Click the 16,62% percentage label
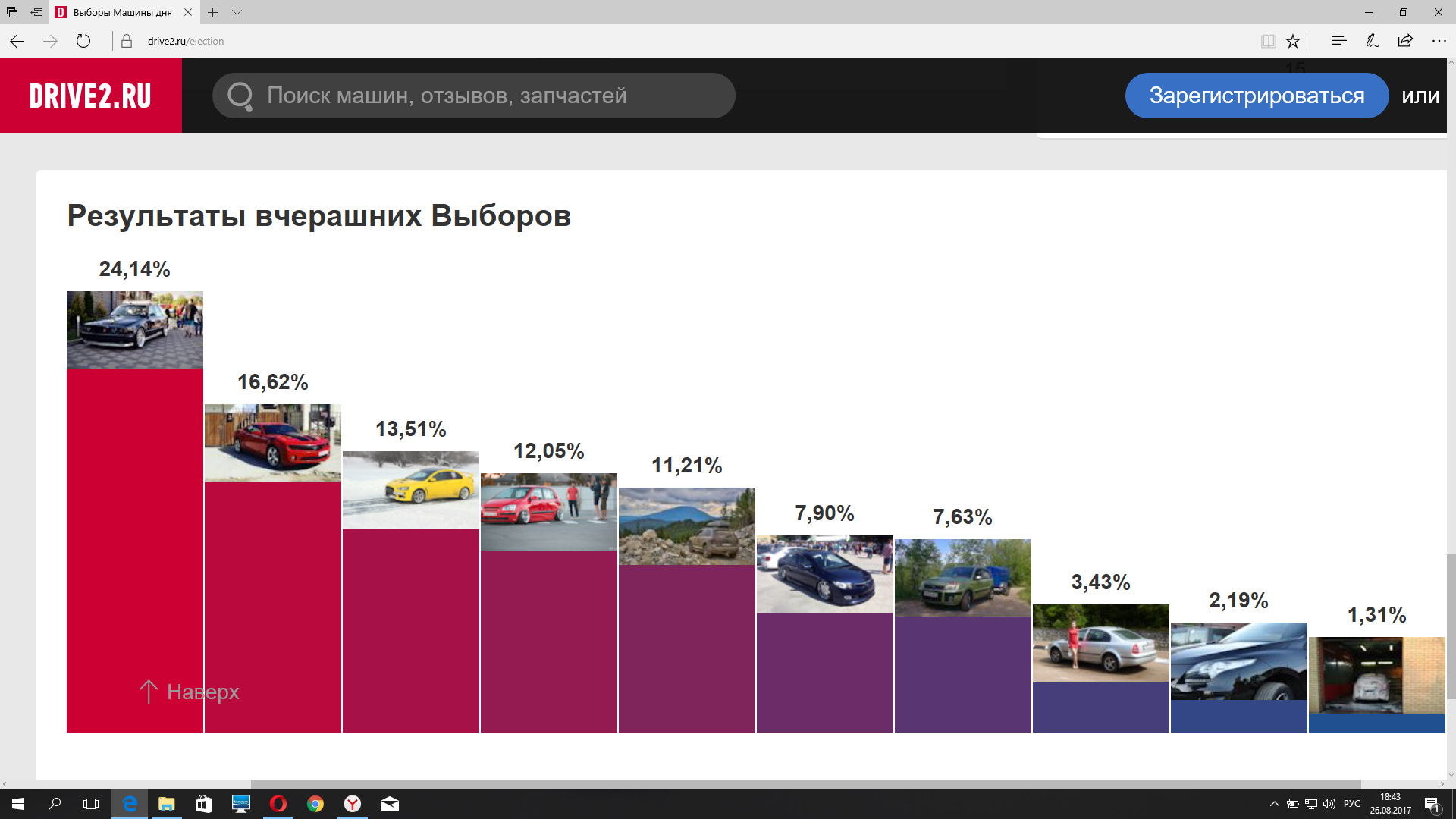 [x=273, y=382]
